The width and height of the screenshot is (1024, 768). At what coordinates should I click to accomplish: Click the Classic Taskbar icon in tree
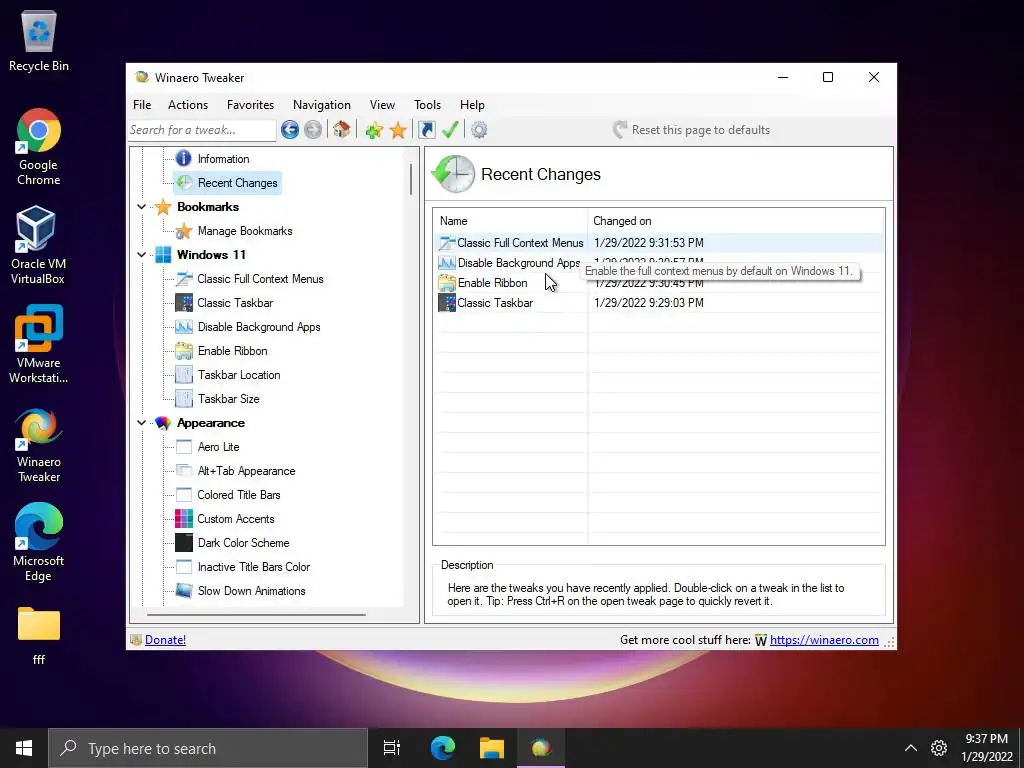tap(184, 303)
